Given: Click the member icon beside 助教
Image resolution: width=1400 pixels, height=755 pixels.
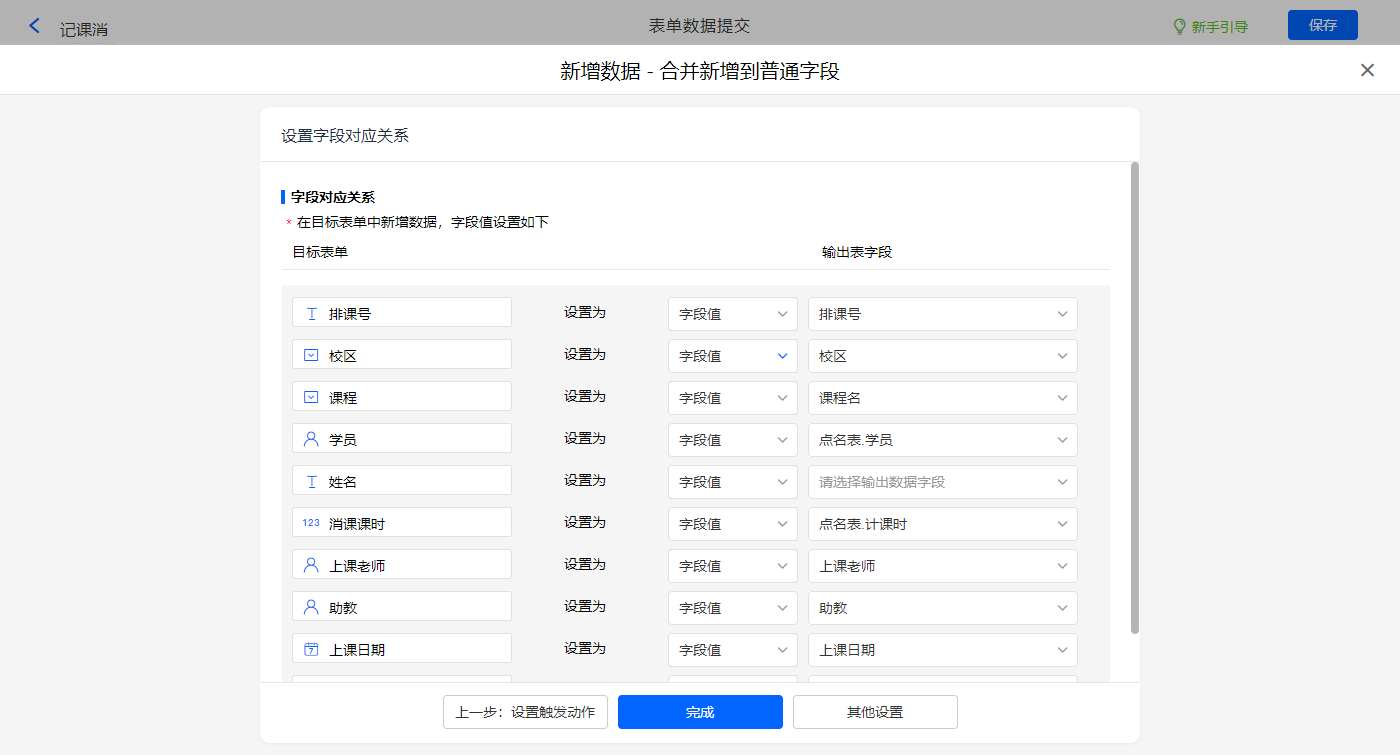Looking at the screenshot, I should [311, 607].
